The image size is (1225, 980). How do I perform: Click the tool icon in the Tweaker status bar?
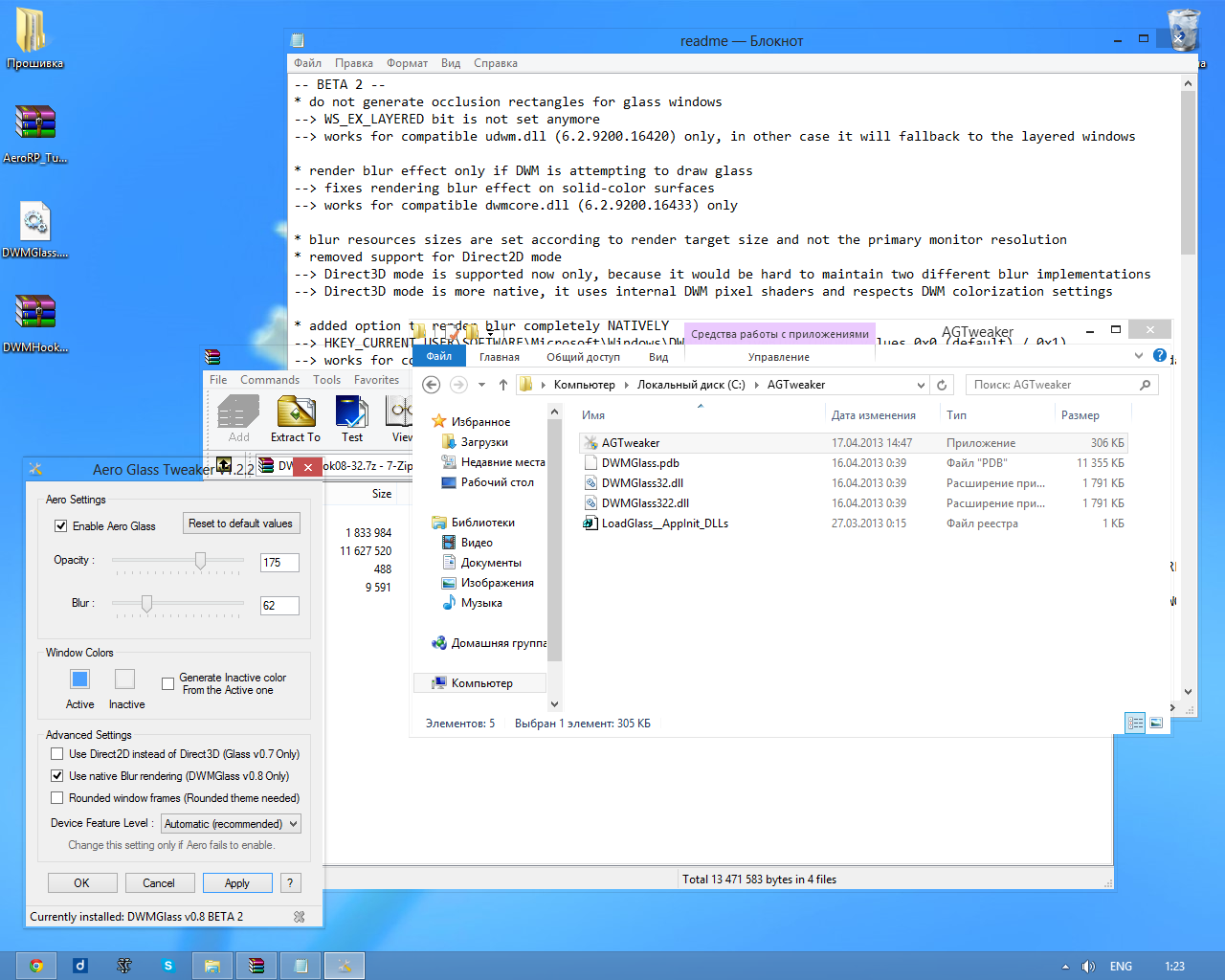300,917
